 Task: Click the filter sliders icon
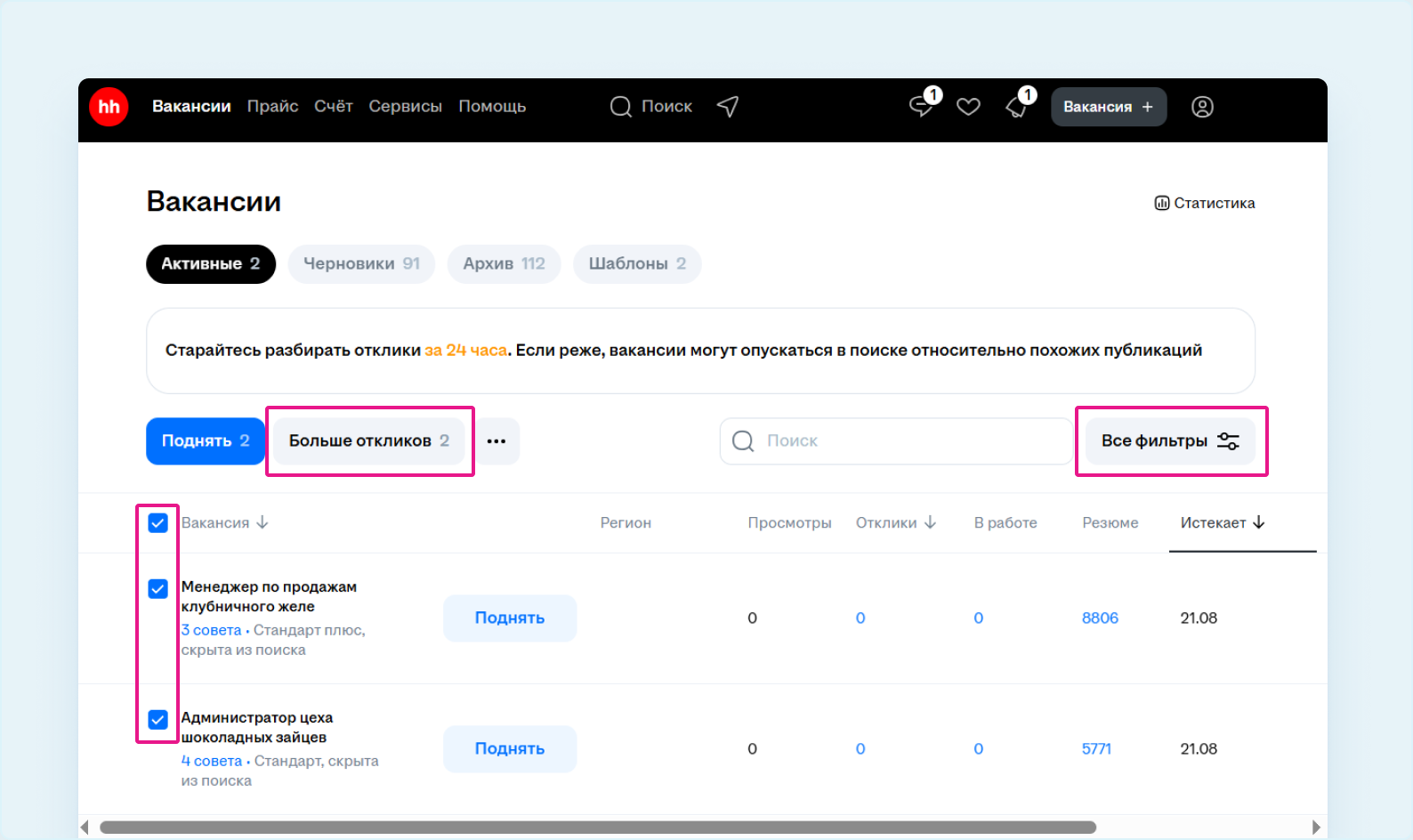1228,441
